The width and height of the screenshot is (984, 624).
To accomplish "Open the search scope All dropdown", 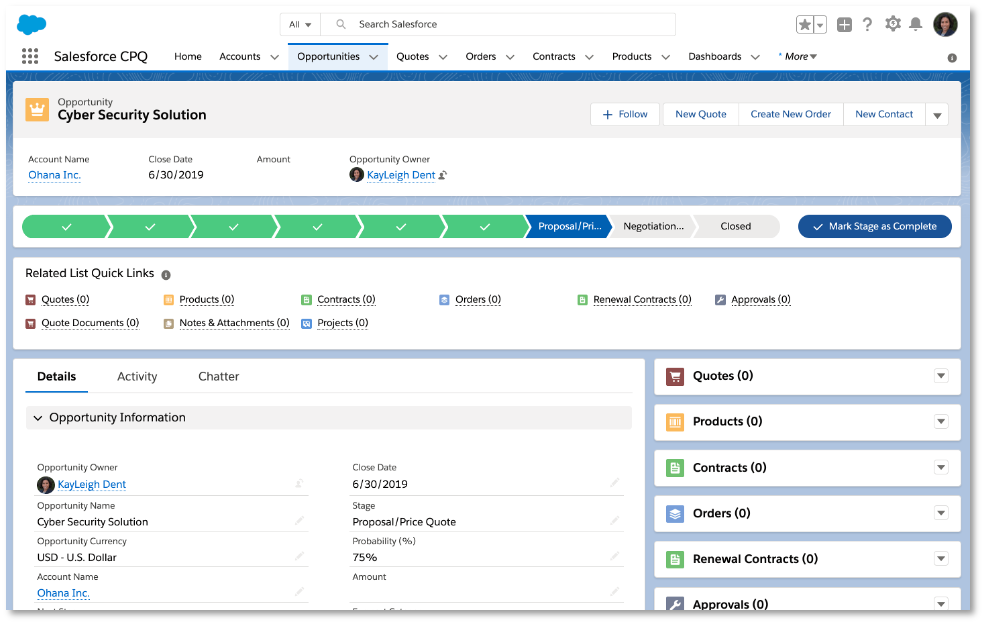I will 300,24.
